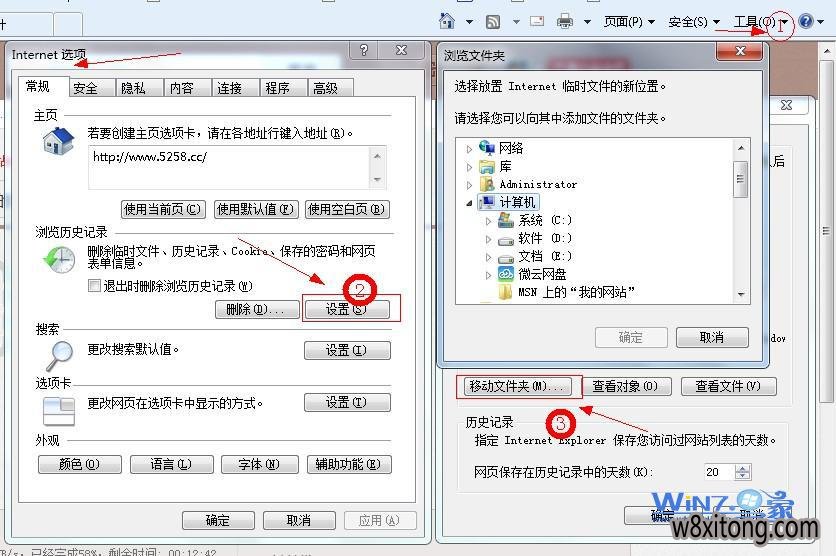Expand the 系统 (C:) drive node

(x=489, y=220)
